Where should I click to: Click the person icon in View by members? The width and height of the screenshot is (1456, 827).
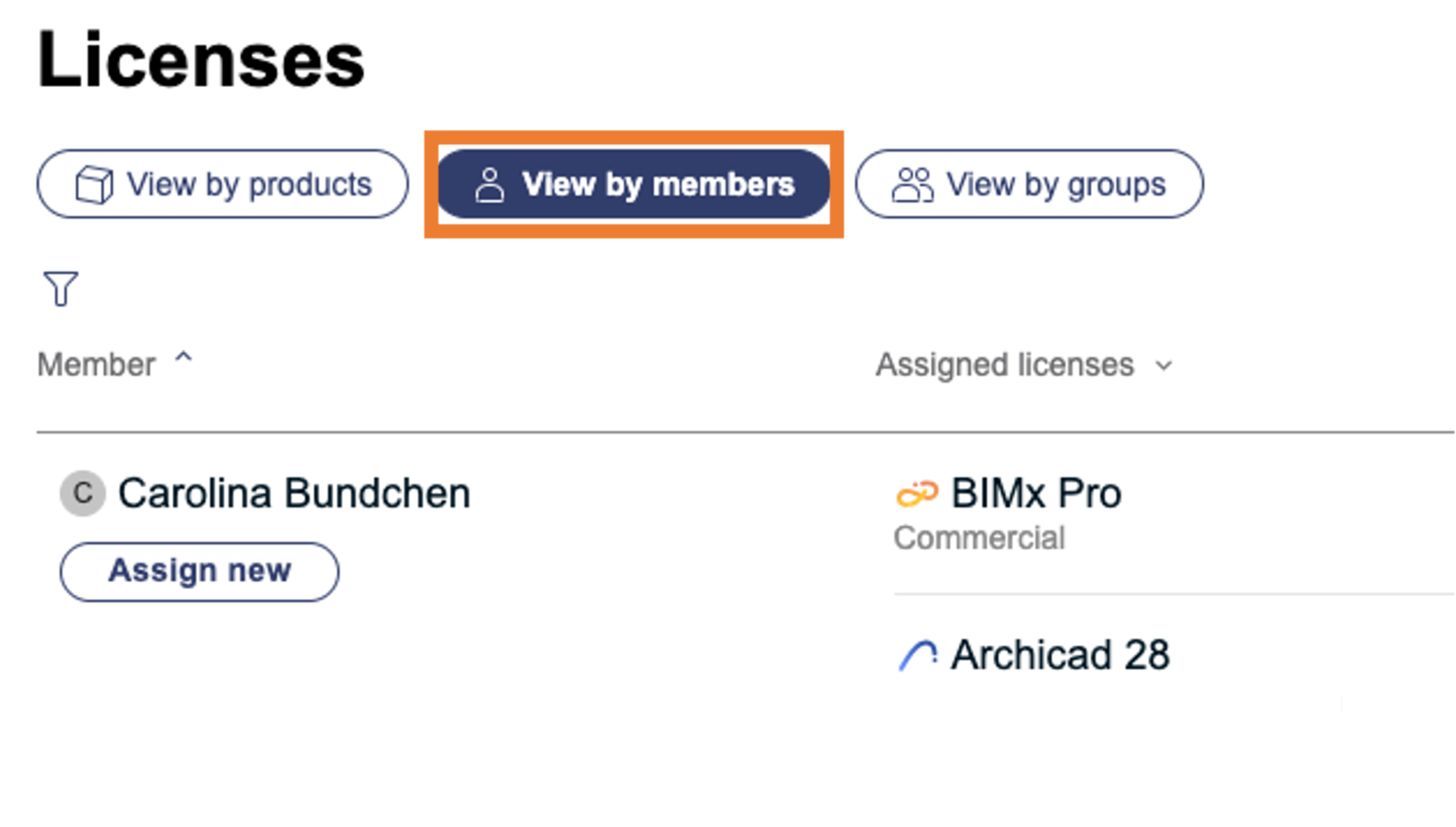point(489,185)
